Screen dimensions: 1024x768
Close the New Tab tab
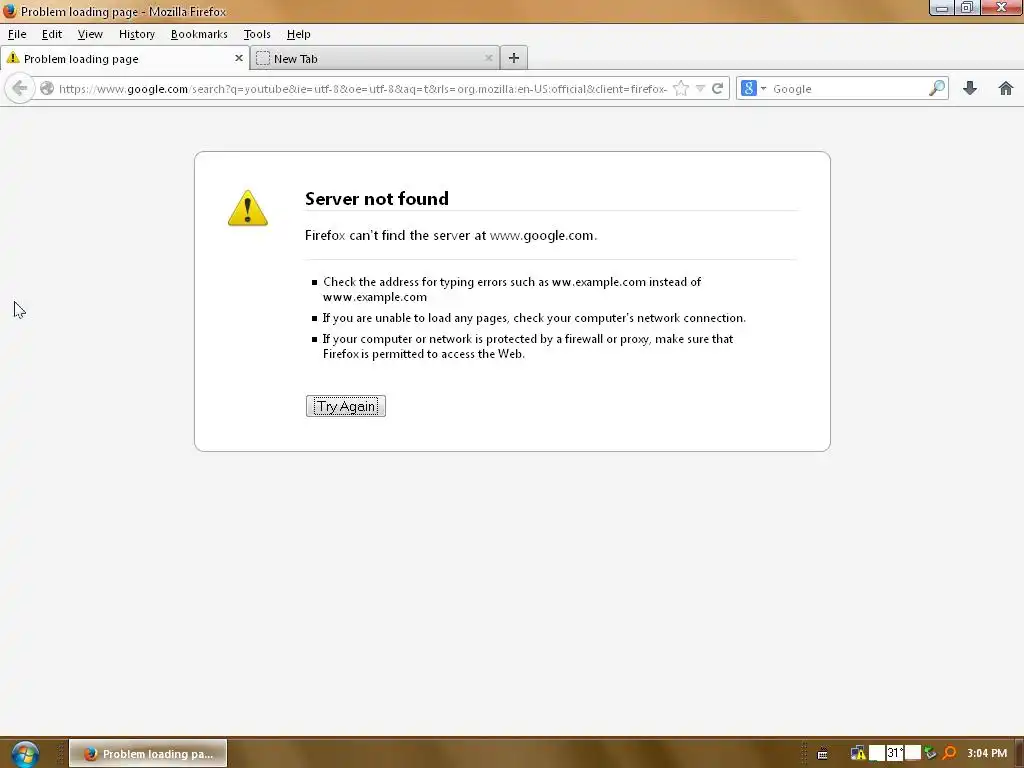click(488, 58)
